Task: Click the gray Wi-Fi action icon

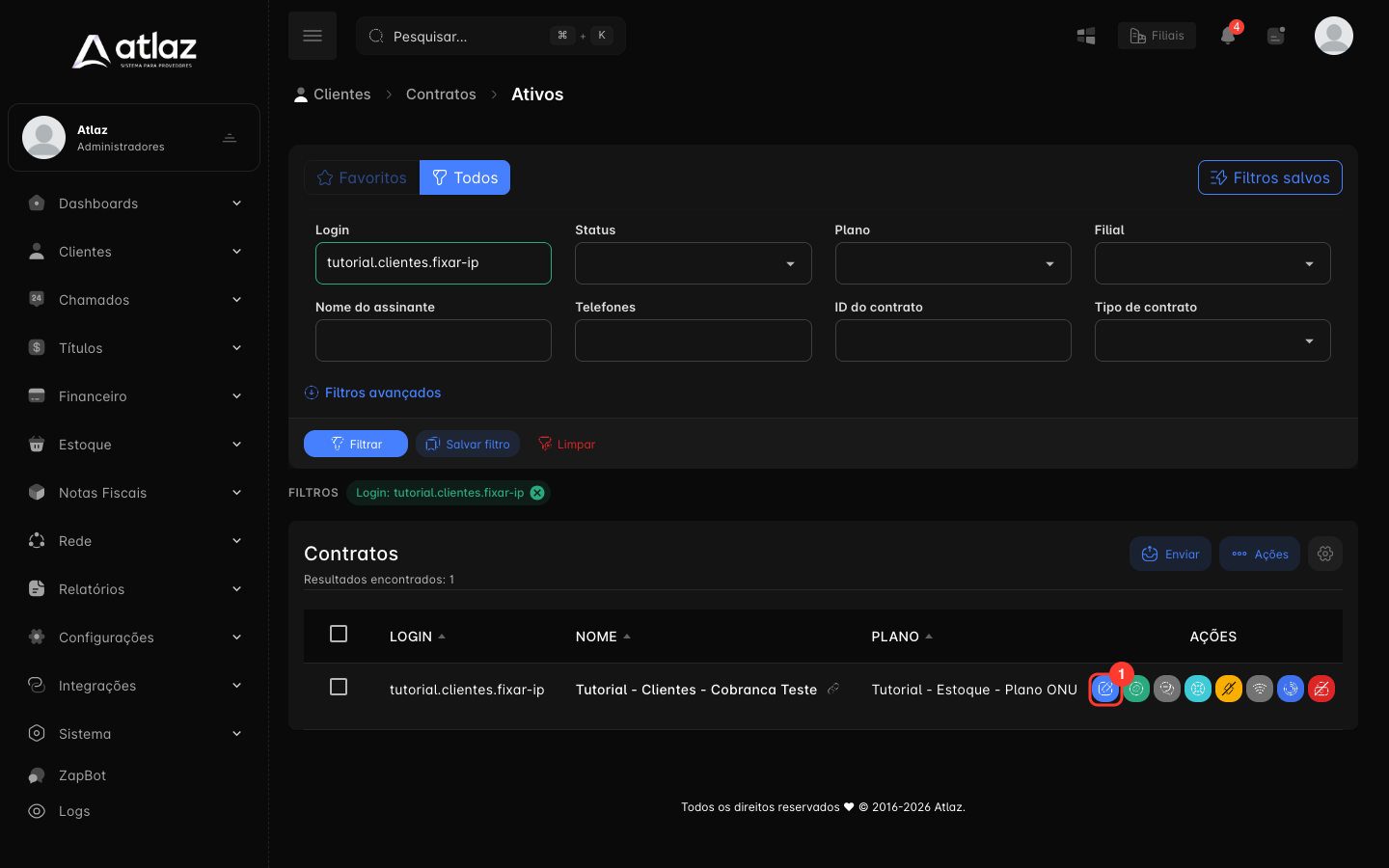Action: click(x=1260, y=690)
